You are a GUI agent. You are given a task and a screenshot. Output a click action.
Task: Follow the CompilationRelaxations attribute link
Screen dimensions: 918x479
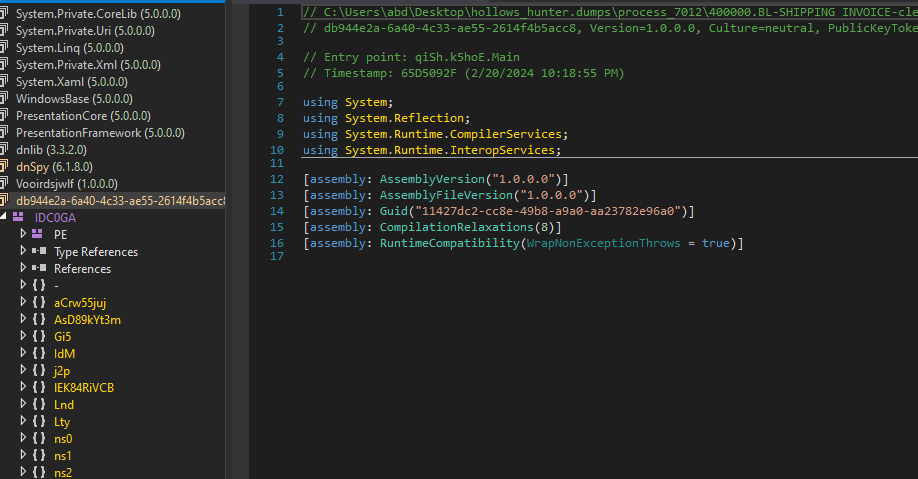[457, 227]
